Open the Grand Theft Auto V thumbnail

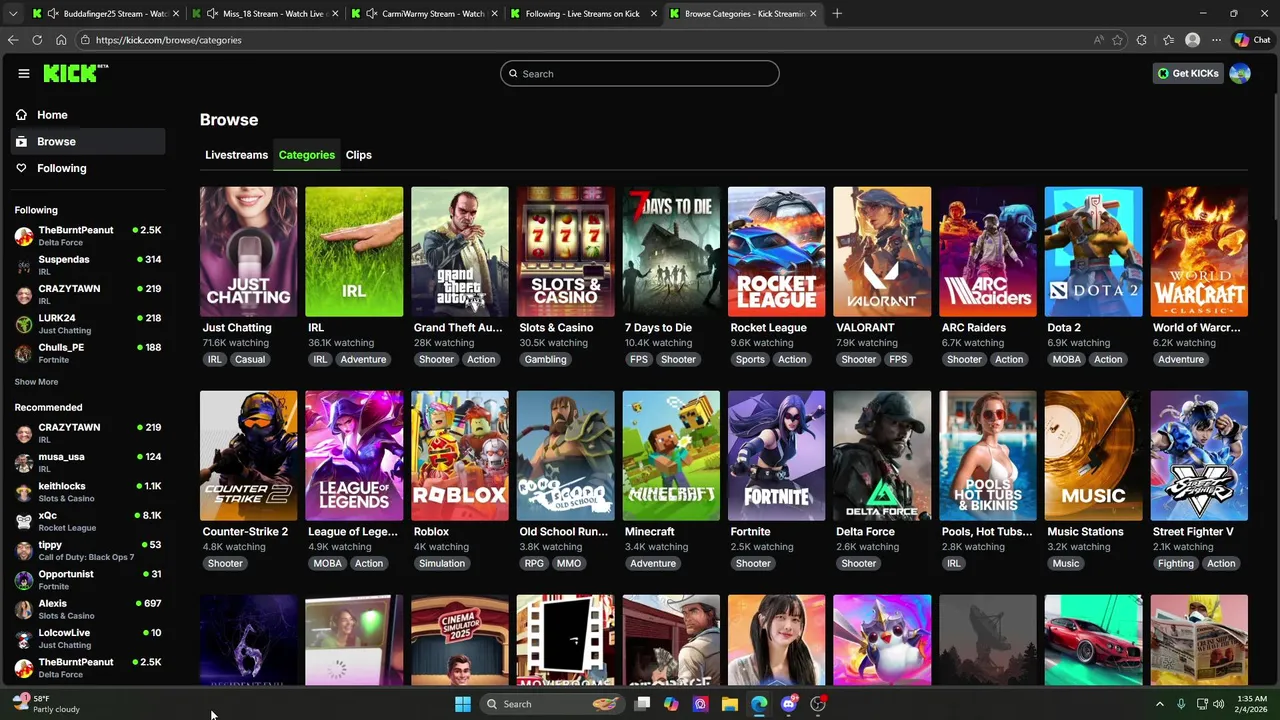pos(460,252)
